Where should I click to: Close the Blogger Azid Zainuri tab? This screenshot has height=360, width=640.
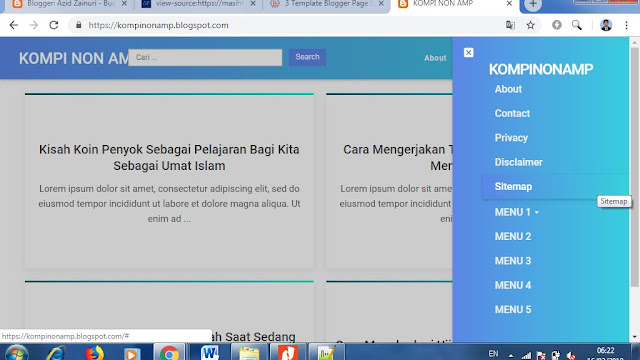(x=124, y=4)
